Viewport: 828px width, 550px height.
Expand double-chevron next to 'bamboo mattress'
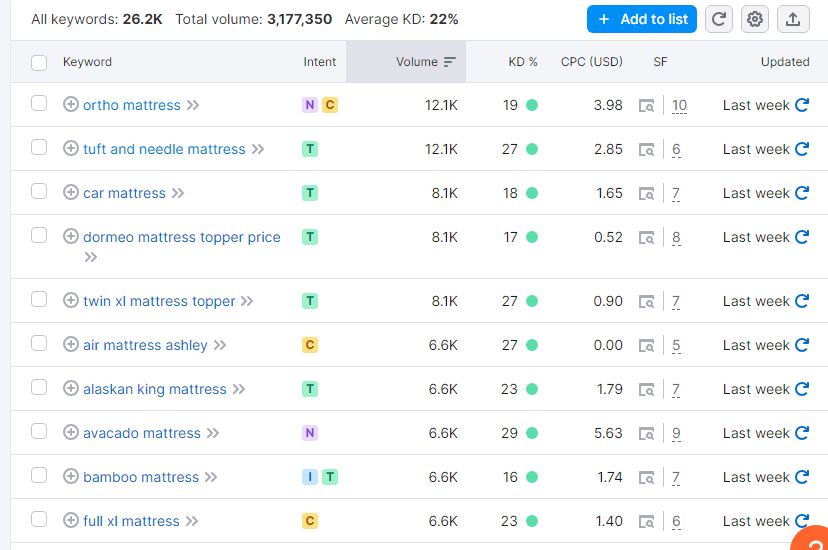(x=211, y=477)
